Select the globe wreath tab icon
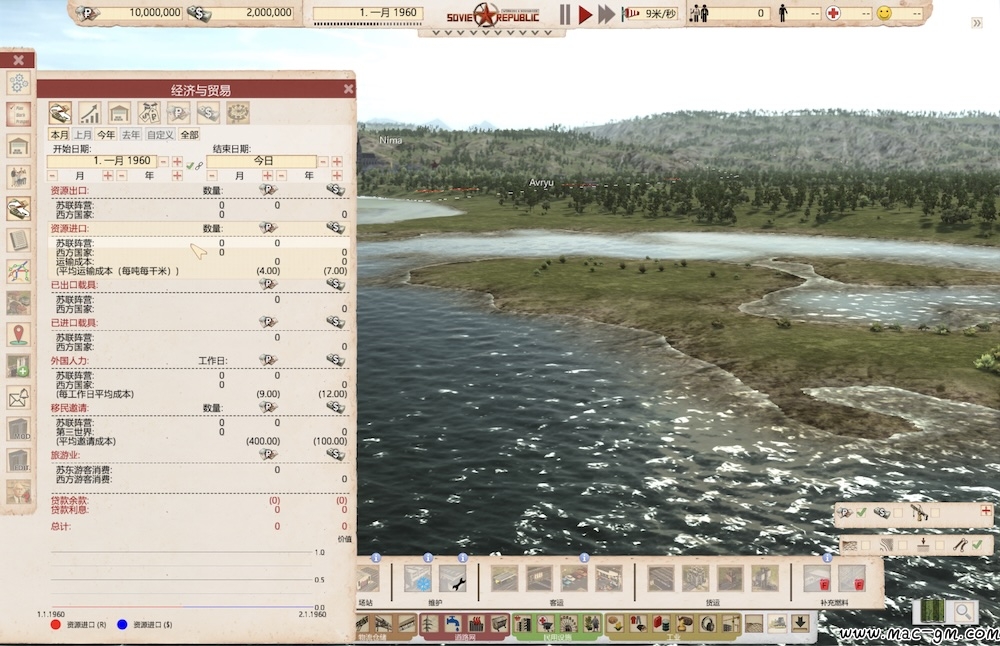The height and width of the screenshot is (646, 1000). coord(237,113)
